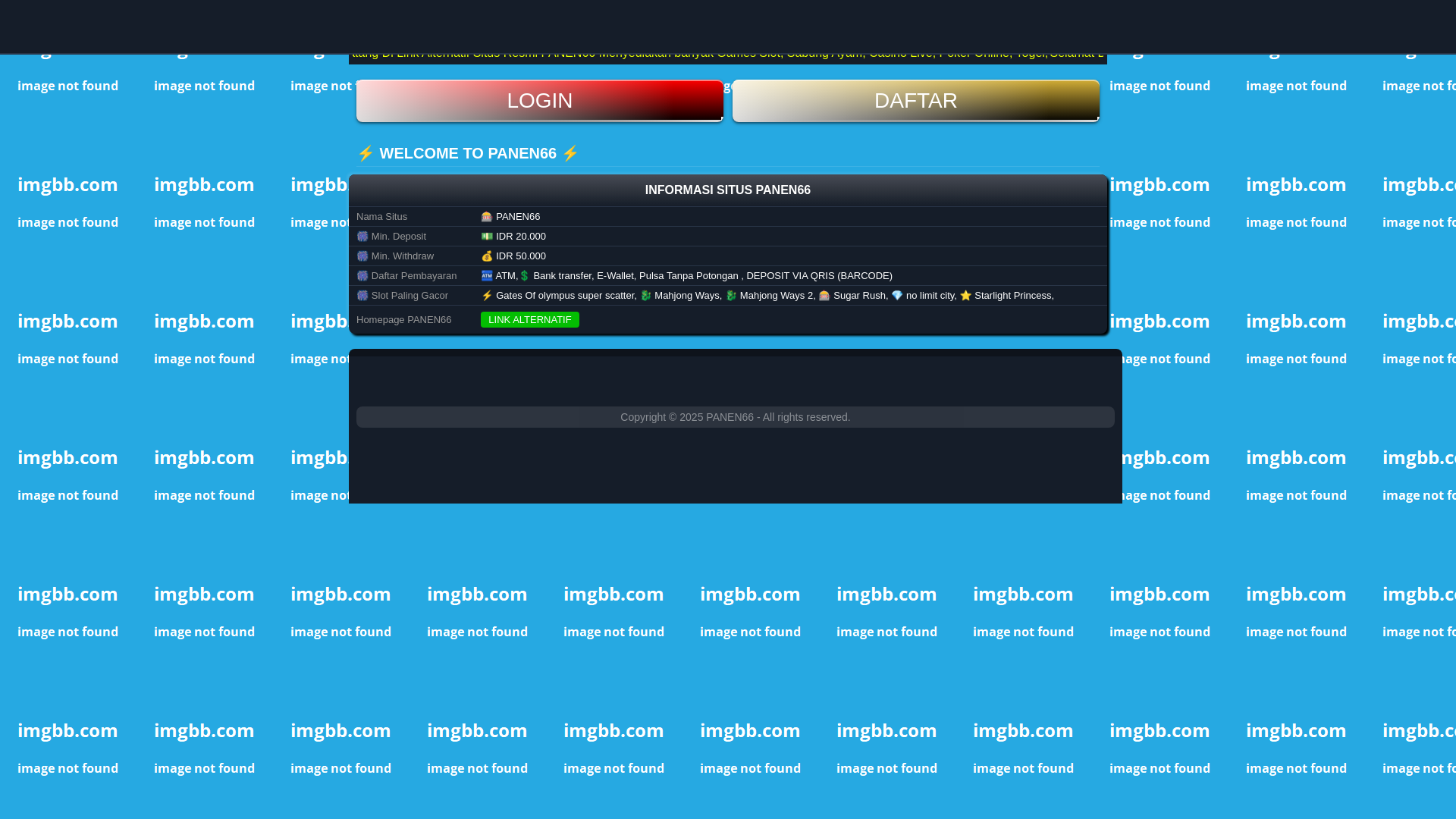
Task: Click the red LOGIN button
Action: click(539, 101)
